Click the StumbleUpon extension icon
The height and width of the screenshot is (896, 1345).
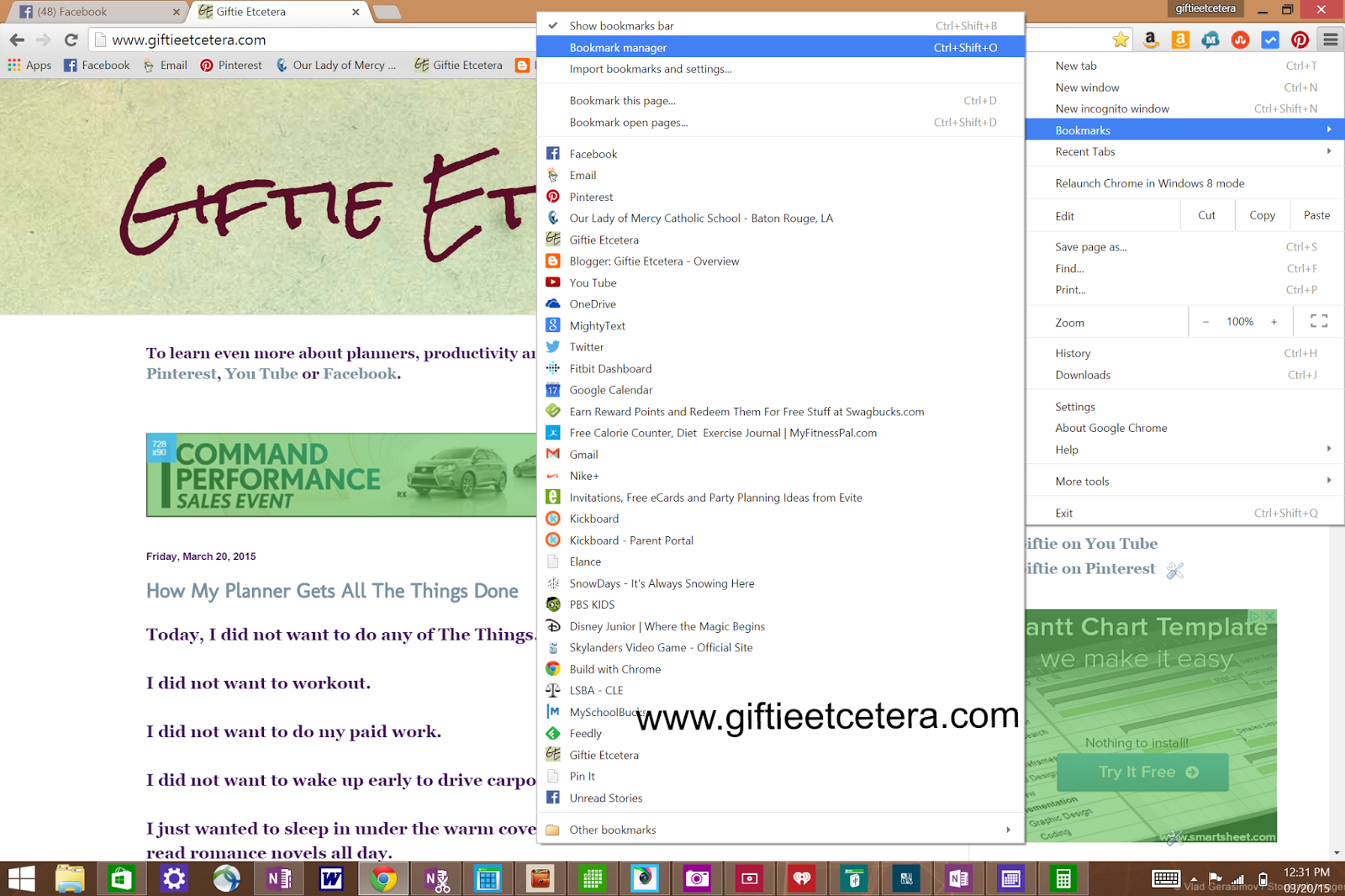click(x=1240, y=40)
